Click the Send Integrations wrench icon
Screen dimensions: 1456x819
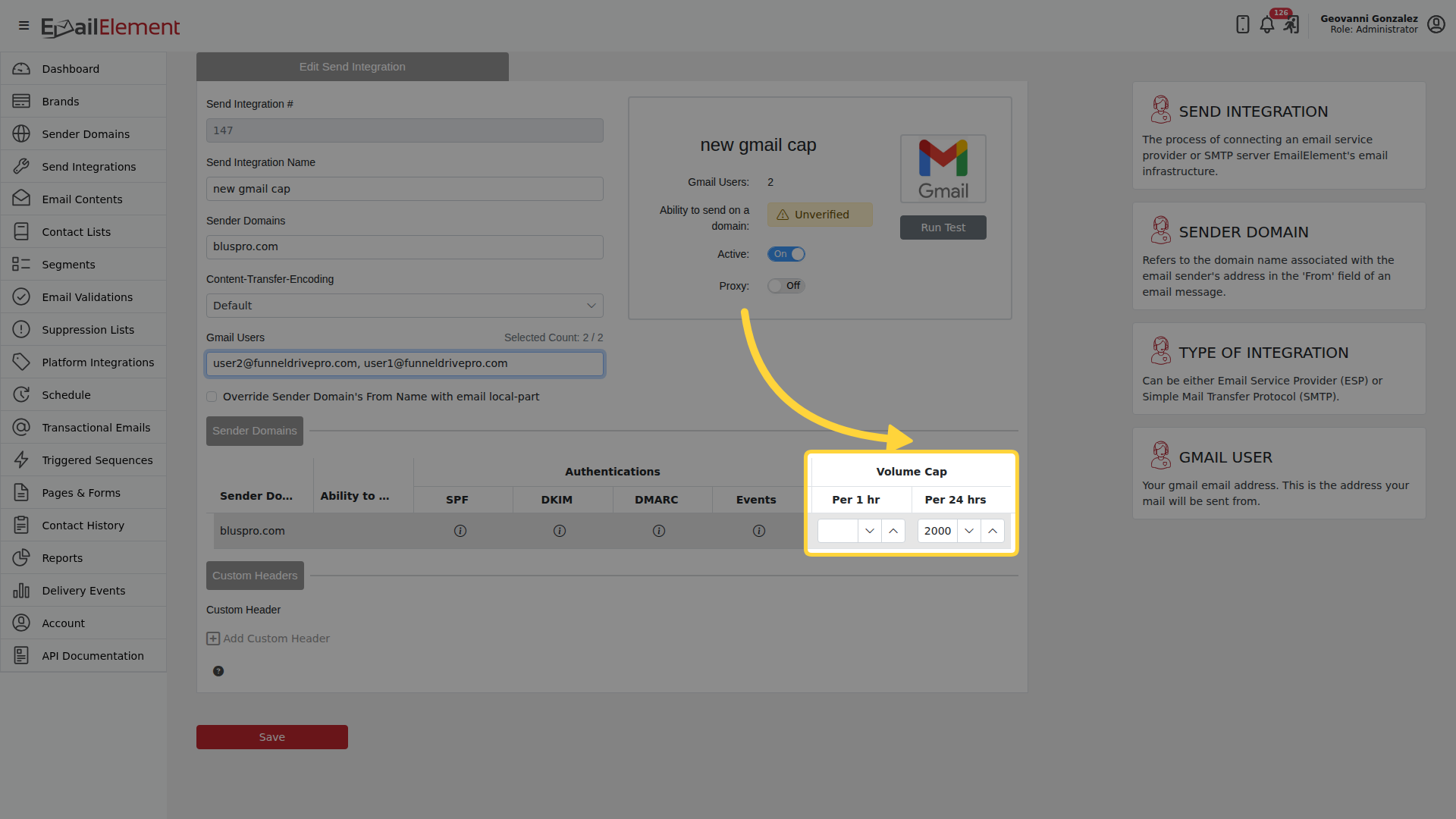21,167
